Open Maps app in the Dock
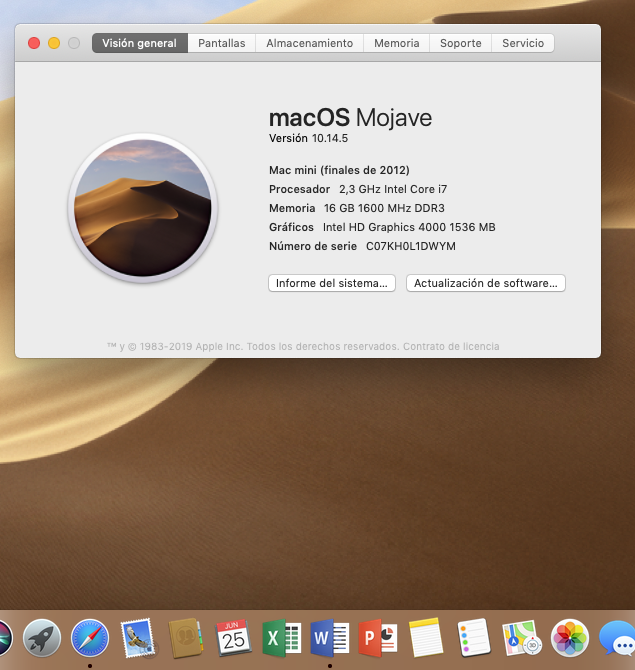 (x=521, y=638)
